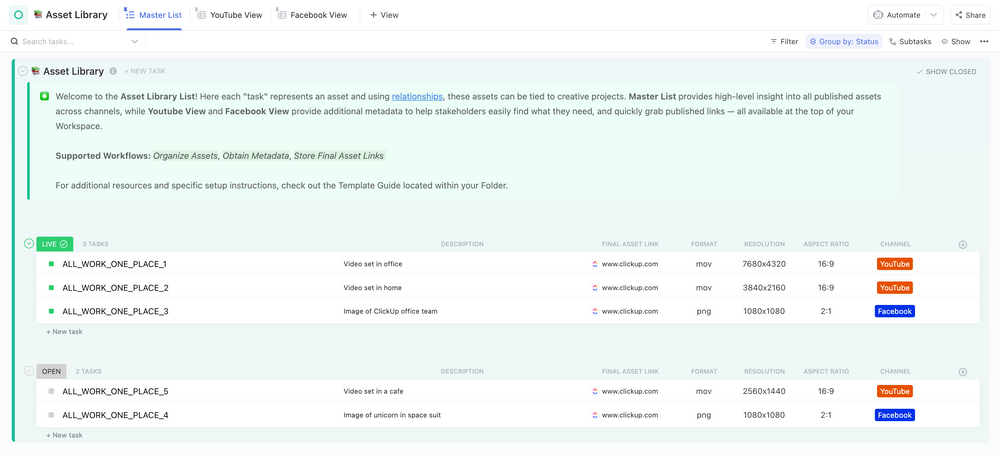This screenshot has width=1000, height=456.
Task: Collapse the OPEN status group
Action: (29, 371)
